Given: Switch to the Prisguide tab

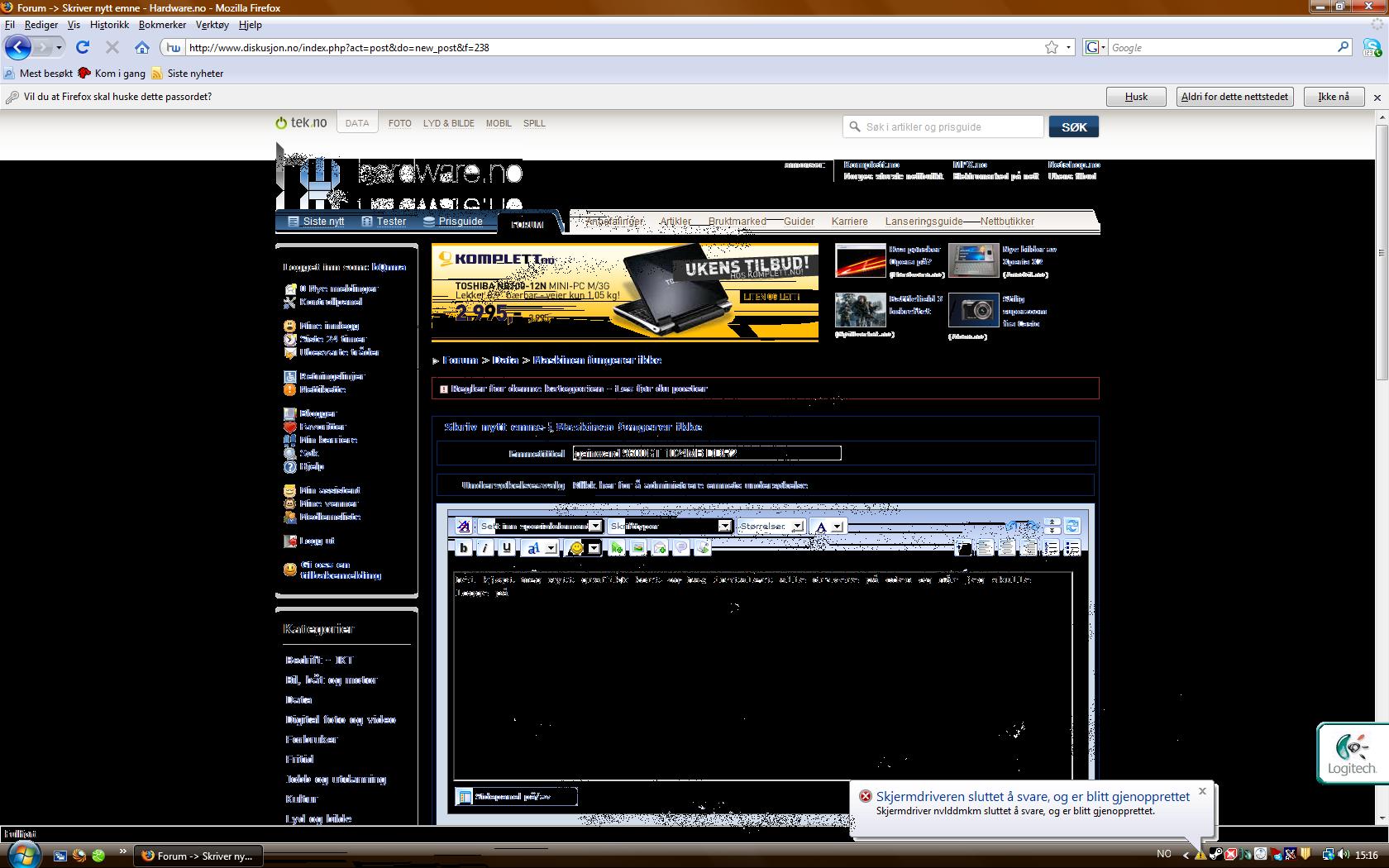Looking at the screenshot, I should (x=452, y=221).
